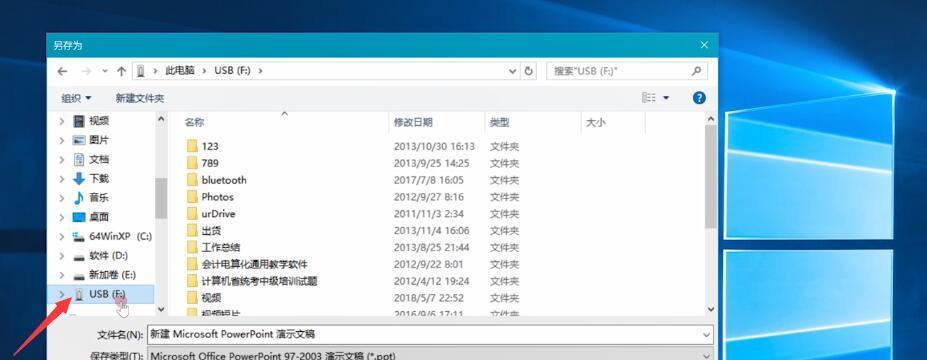Image resolution: width=927 pixels, height=360 pixels.
Task: Select USB (F:) drive in tree
Action: [108, 294]
